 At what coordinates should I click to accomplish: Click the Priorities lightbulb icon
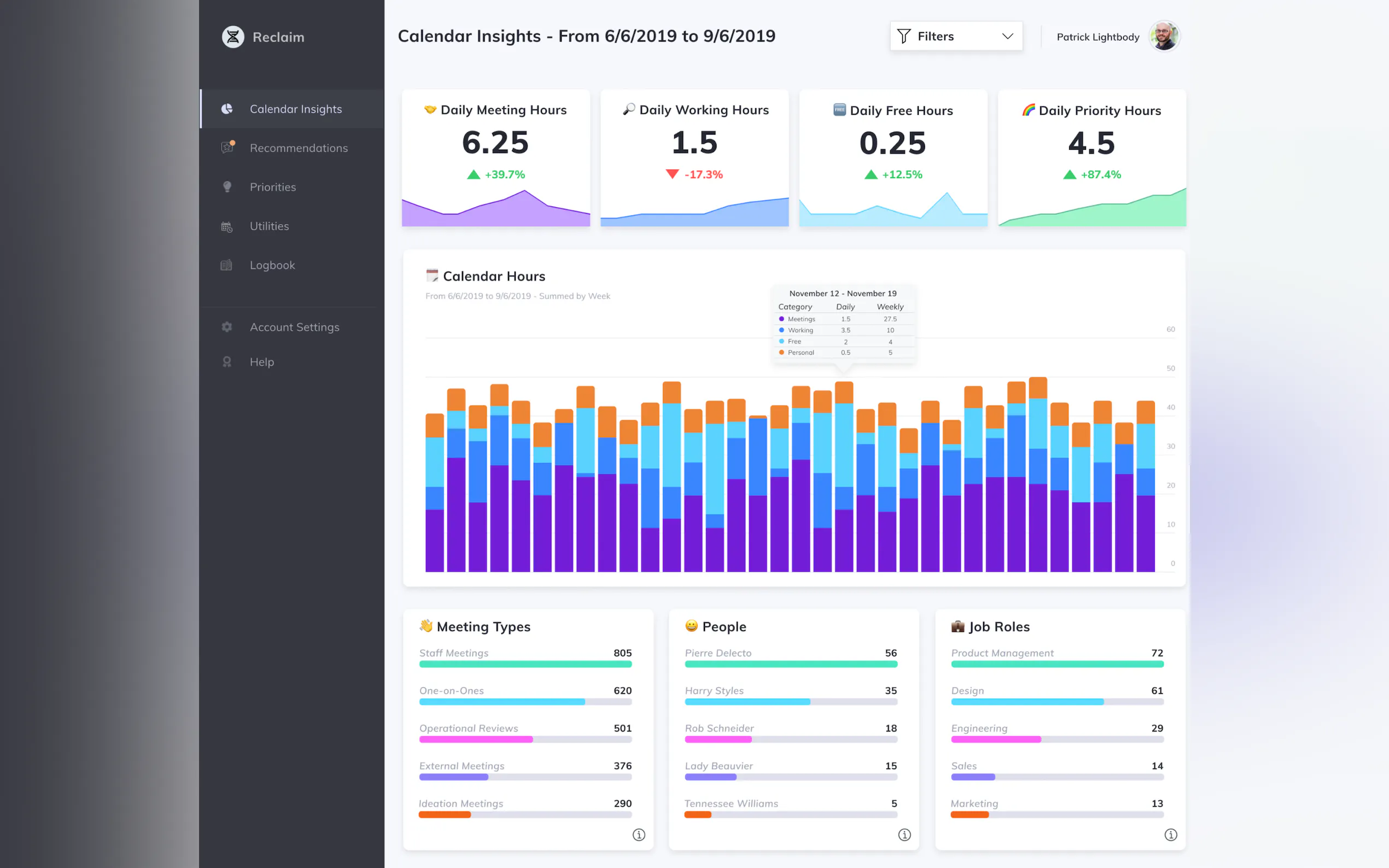tap(227, 187)
